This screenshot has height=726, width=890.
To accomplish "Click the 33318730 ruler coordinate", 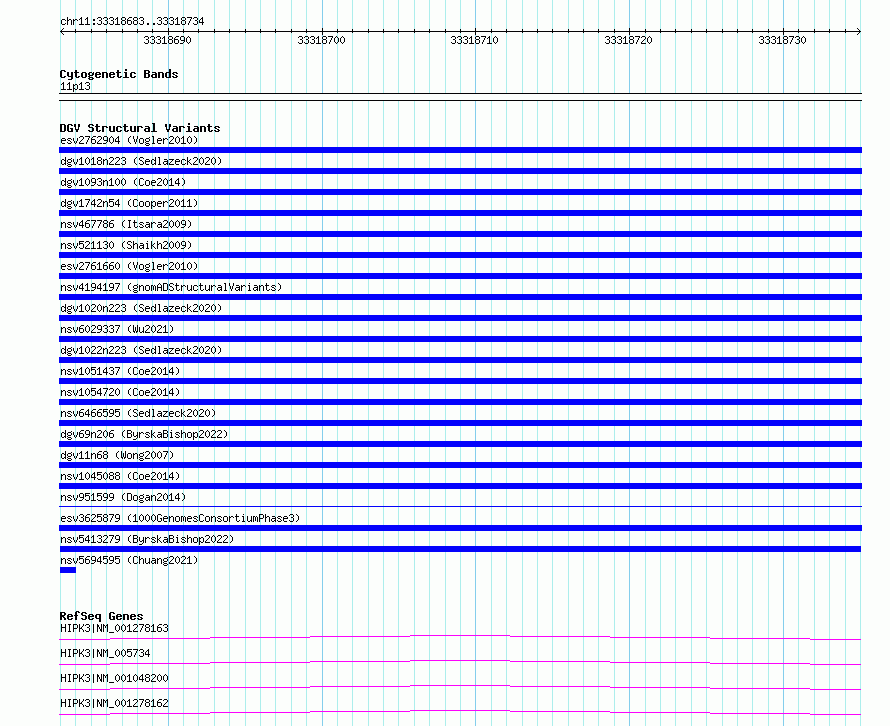I will click(782, 40).
